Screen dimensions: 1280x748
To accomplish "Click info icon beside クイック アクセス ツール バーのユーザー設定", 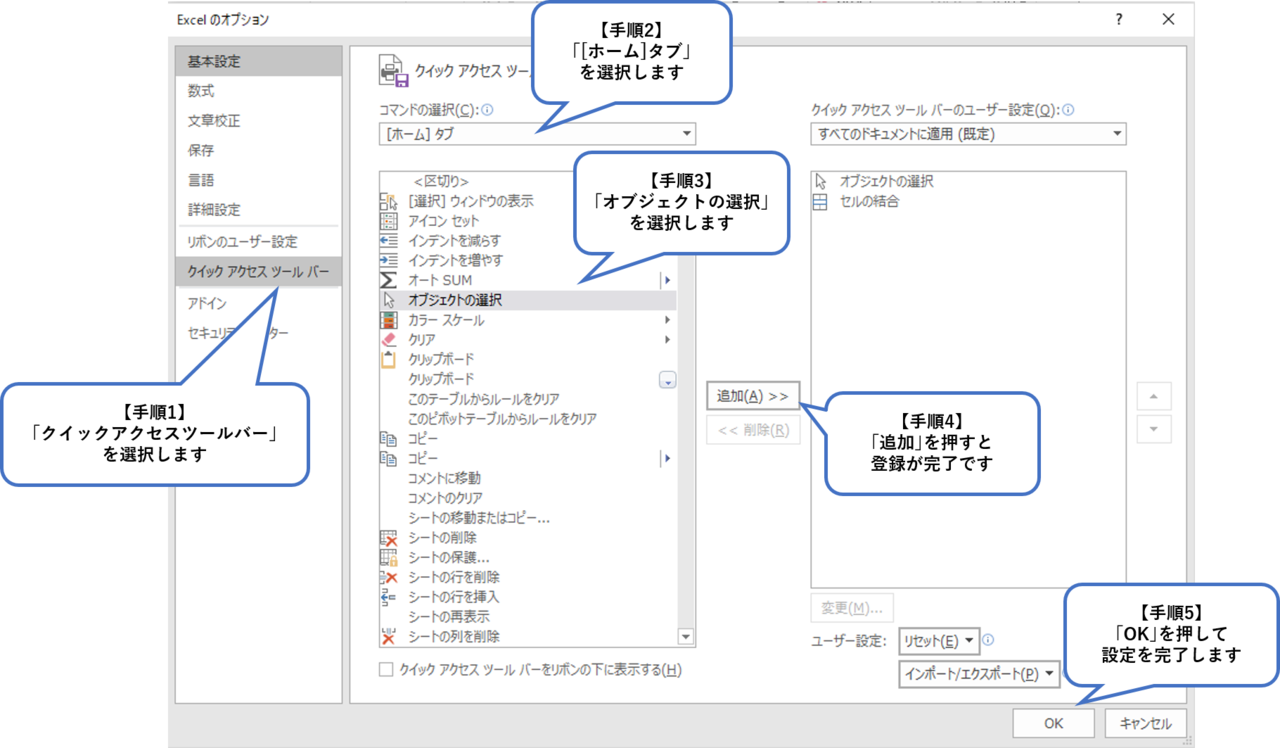I will [x=1068, y=111].
